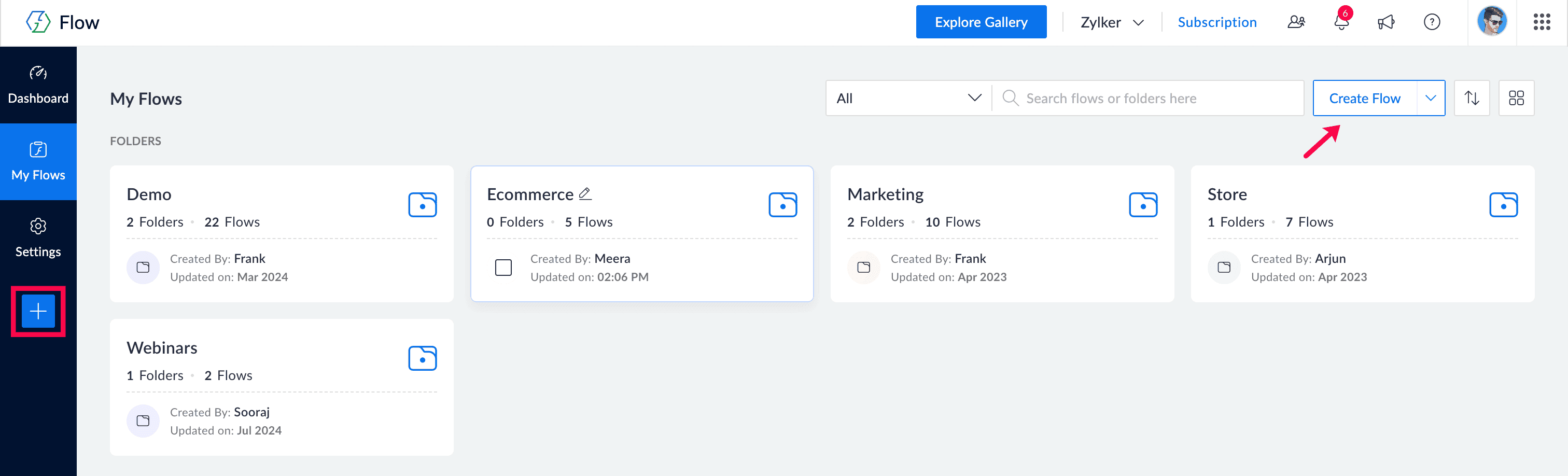This screenshot has height=476, width=1568.
Task: Open the Zylker organization dropdown
Action: coord(1112,22)
